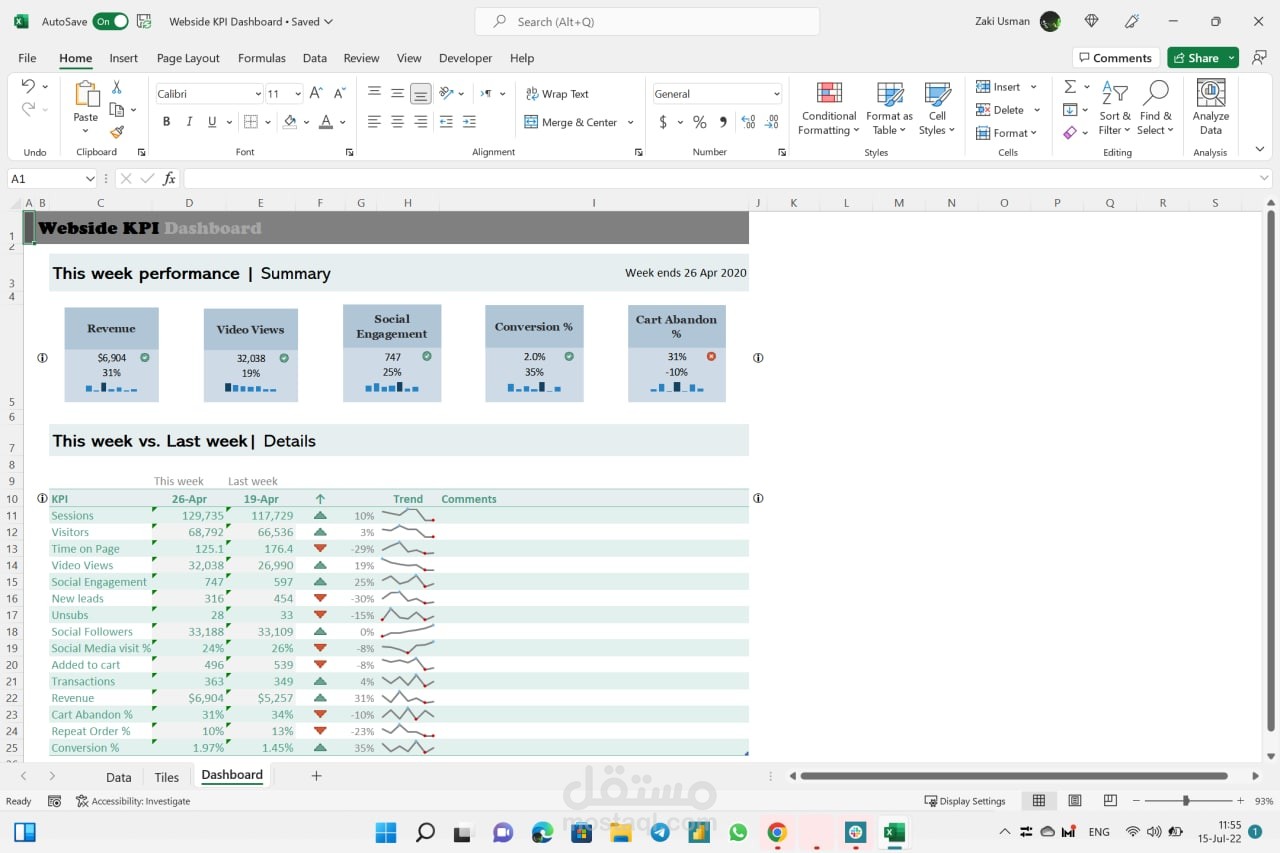This screenshot has height=853, width=1280.
Task: Open Conditional Formatting menu
Action: [x=829, y=109]
